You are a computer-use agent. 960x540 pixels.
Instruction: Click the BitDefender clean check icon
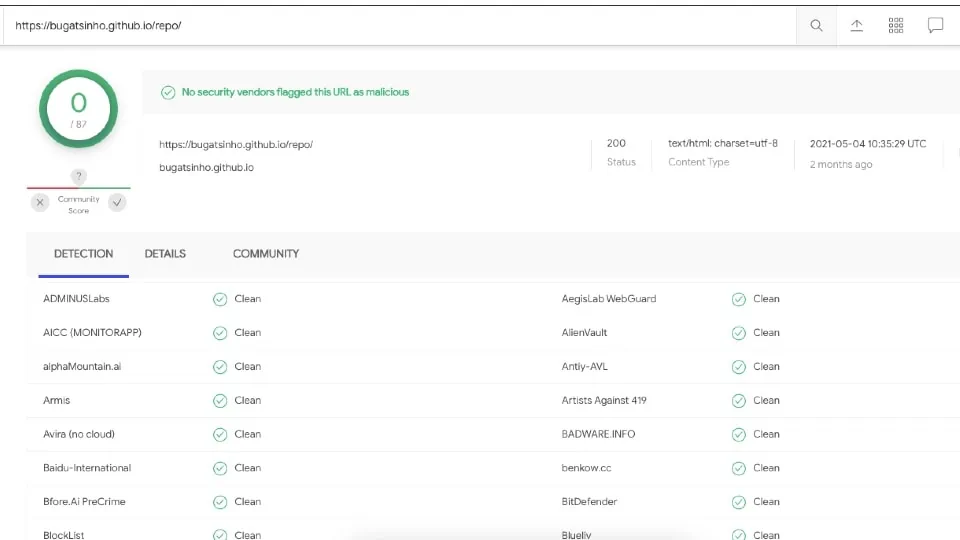click(x=738, y=501)
